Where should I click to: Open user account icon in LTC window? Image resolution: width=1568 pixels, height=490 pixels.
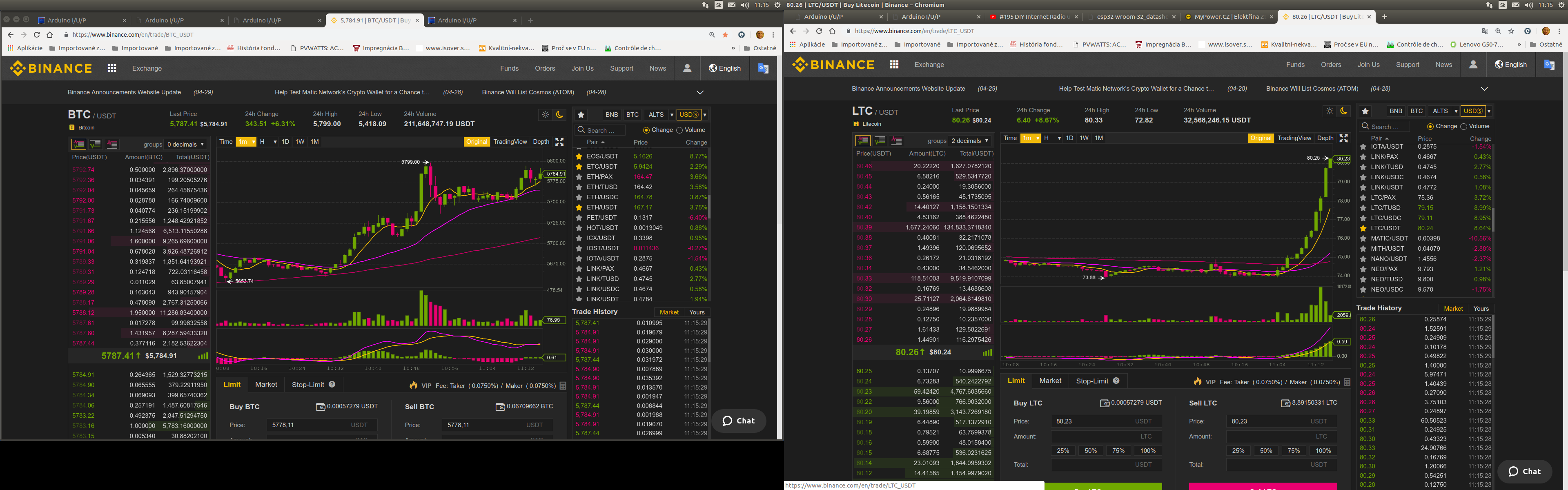(1473, 65)
